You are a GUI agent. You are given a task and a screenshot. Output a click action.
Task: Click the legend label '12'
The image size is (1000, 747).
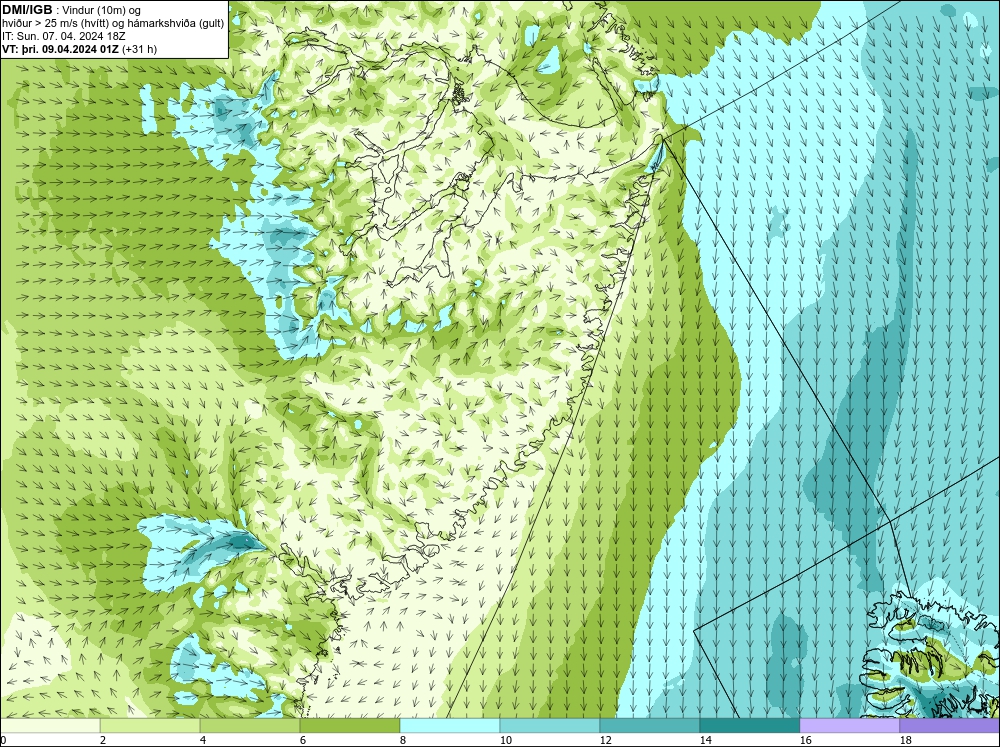[605, 740]
